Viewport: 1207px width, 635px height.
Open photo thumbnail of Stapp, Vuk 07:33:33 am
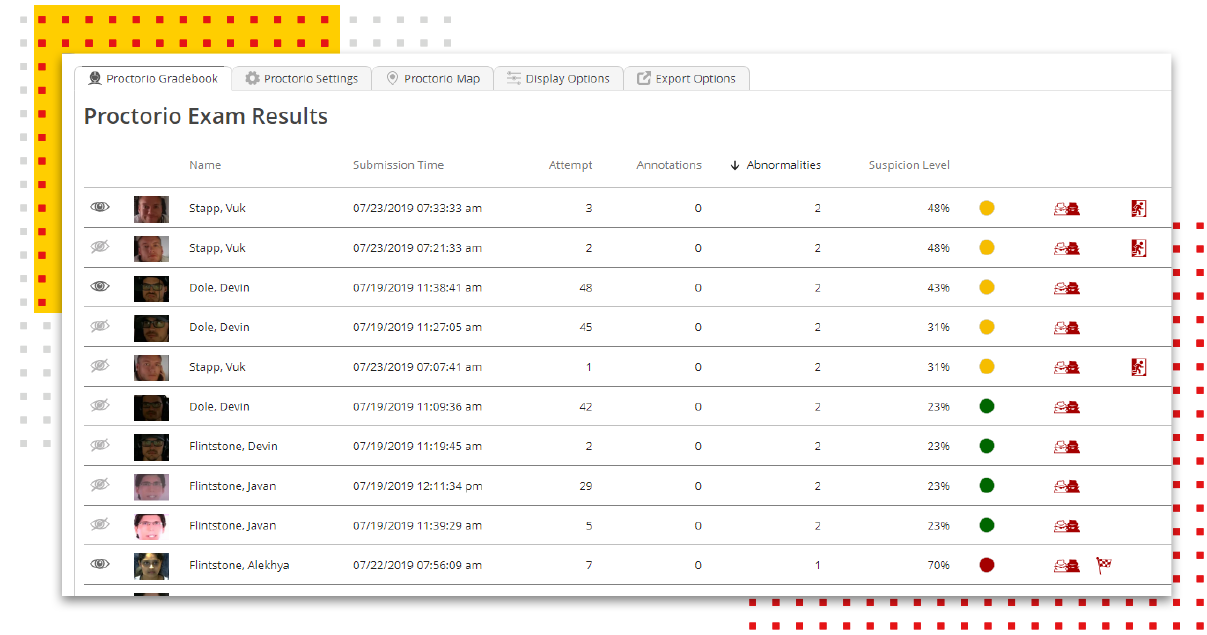[151, 208]
